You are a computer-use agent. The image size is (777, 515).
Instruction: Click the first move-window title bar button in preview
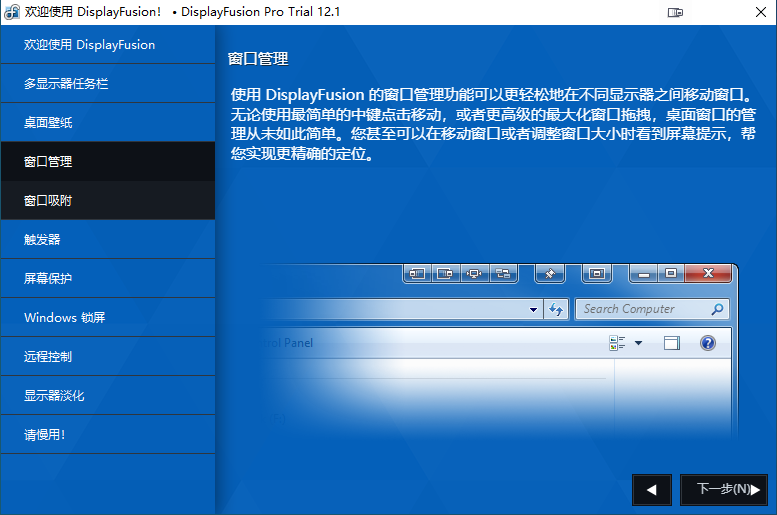pos(417,274)
